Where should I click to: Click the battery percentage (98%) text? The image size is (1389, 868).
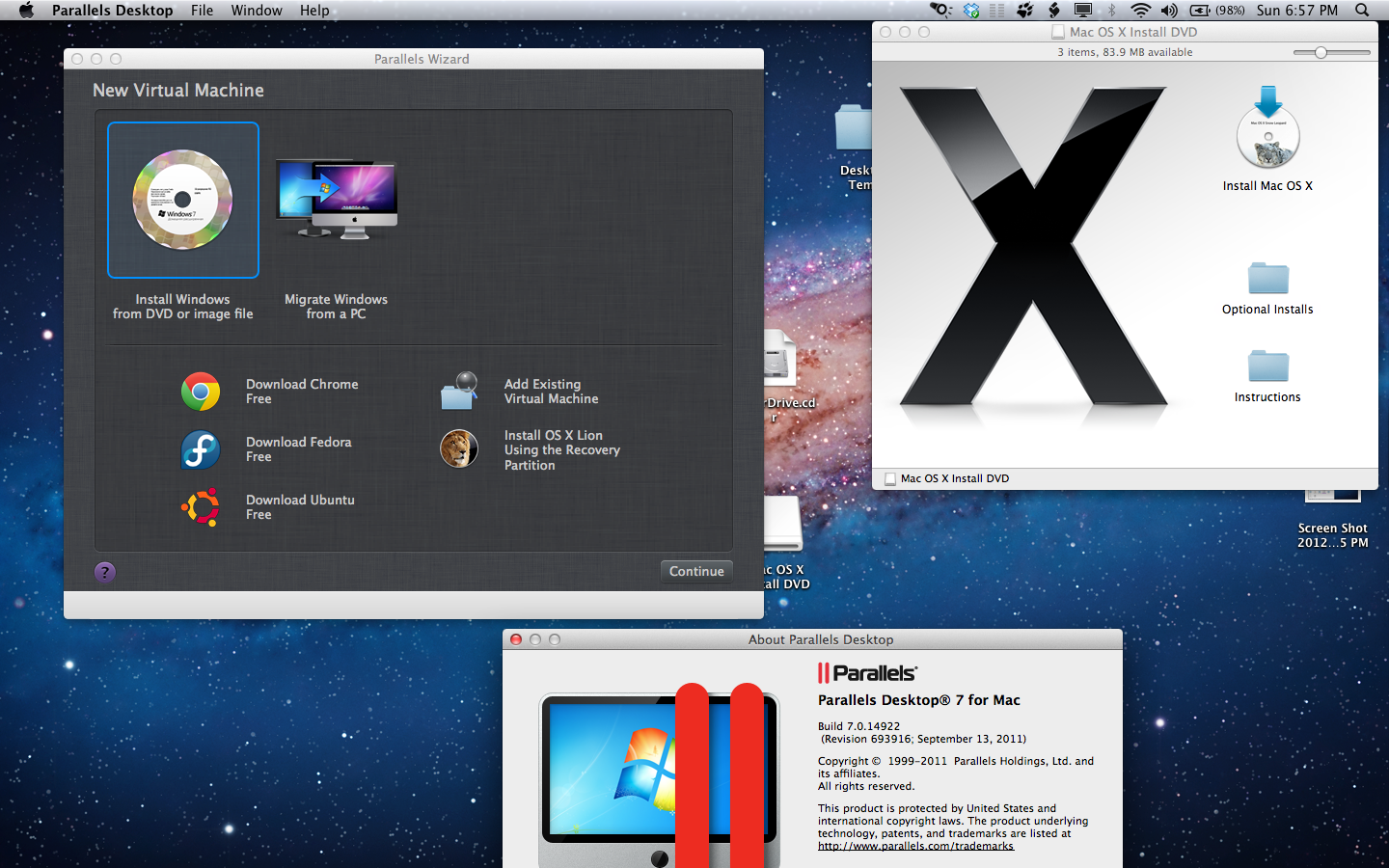1230,11
